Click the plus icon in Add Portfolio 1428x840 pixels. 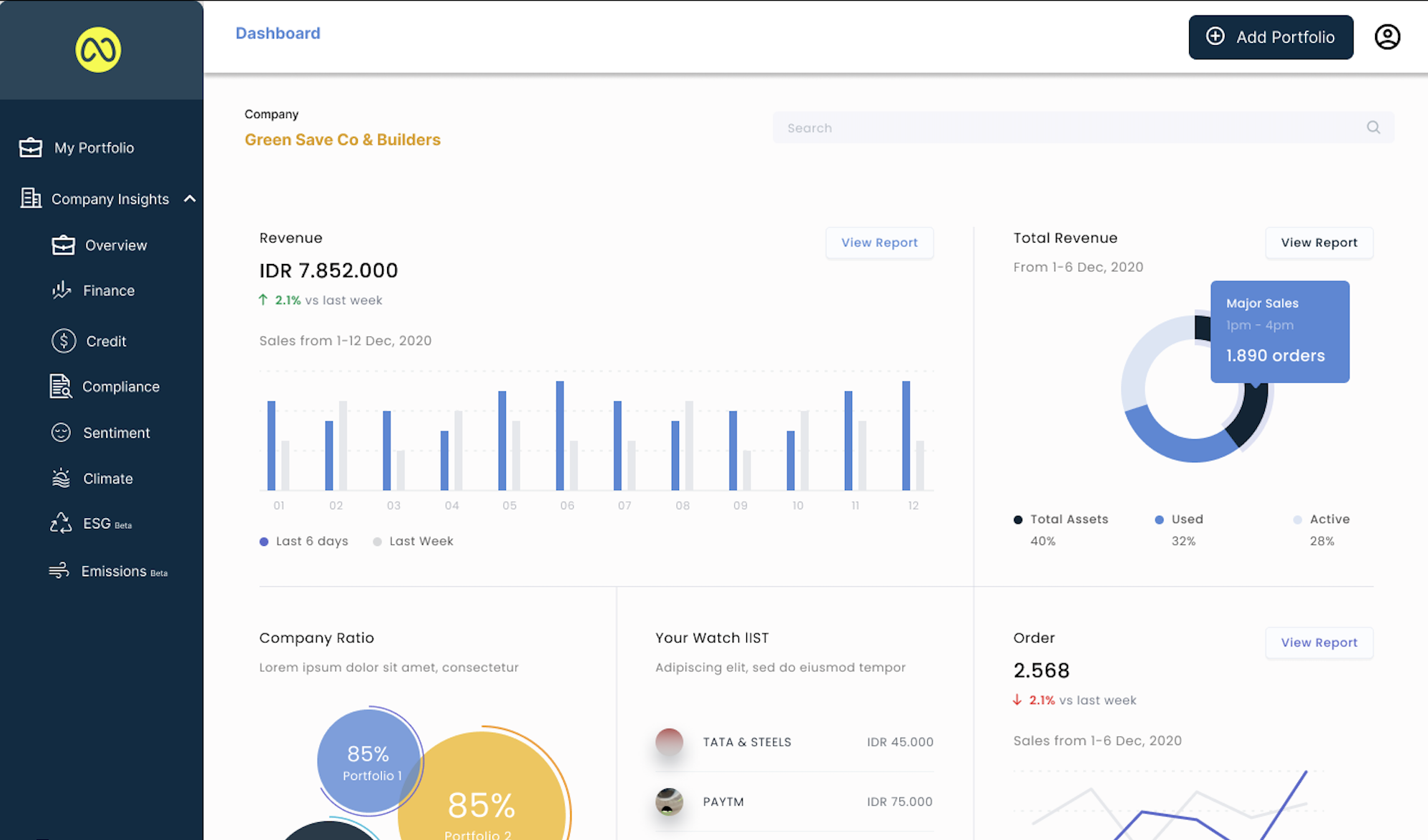click(x=1215, y=36)
